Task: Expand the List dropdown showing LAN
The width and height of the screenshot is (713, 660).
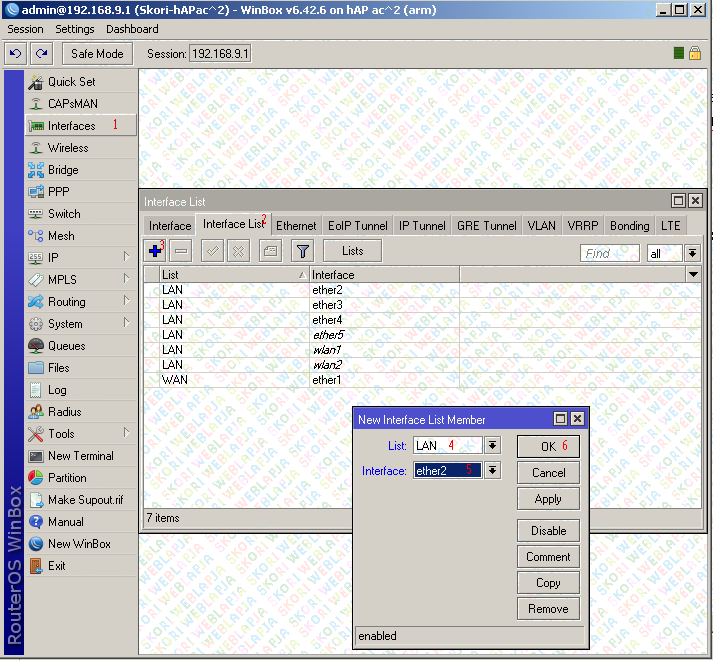Action: tap(492, 446)
